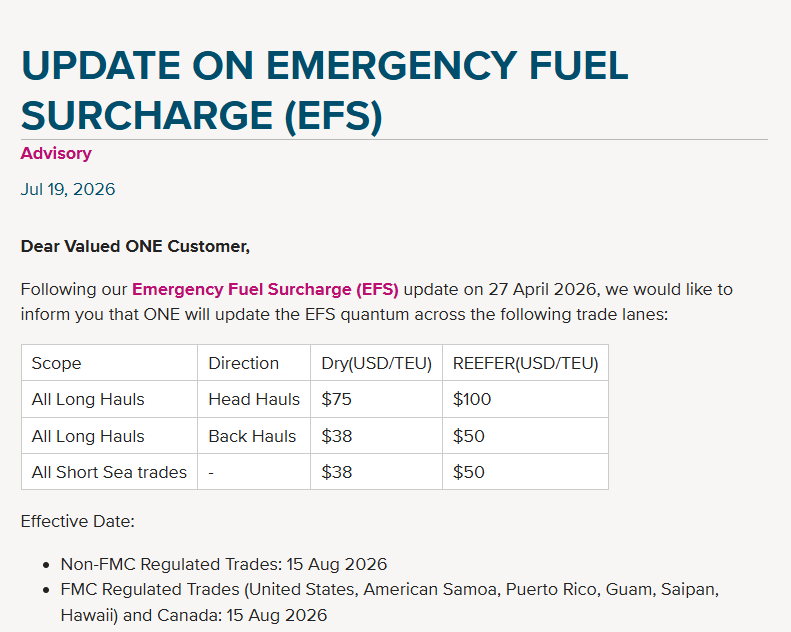Click the Short Sea $50 reefer cell
791x632 pixels.
coord(525,472)
